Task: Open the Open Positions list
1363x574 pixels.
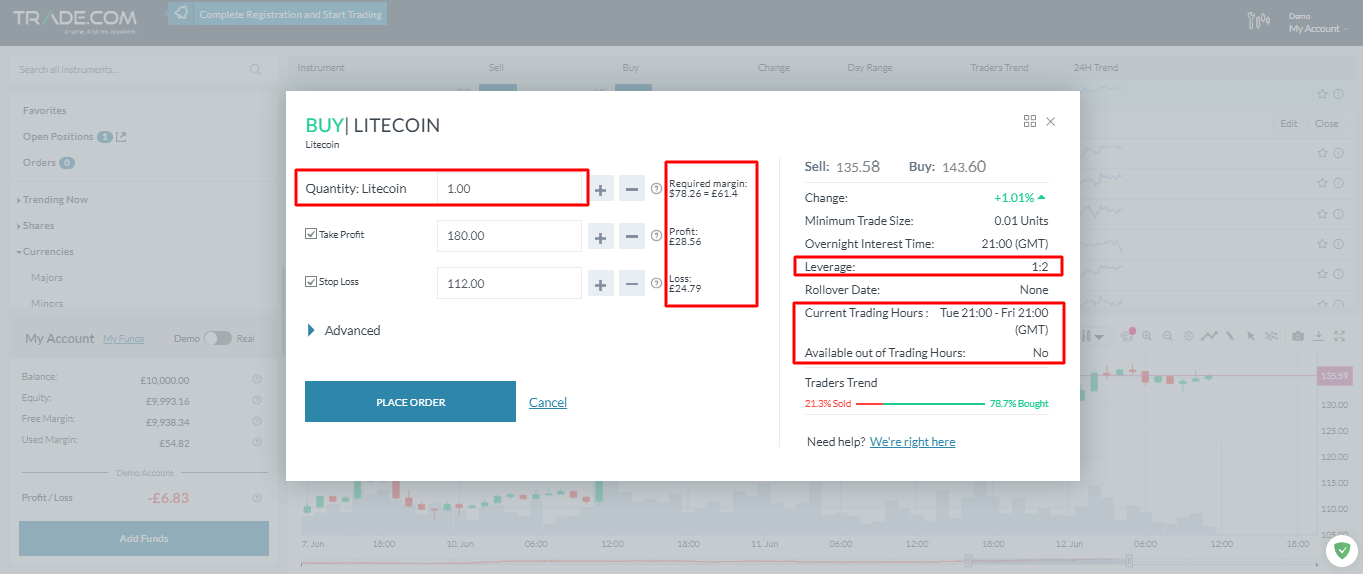Action: [x=58, y=137]
